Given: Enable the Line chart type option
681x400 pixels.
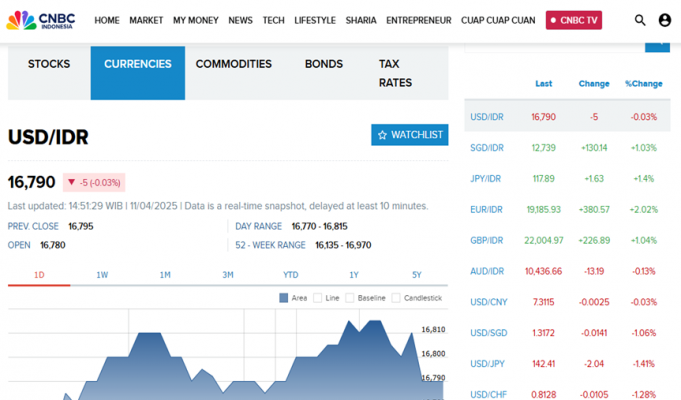Looking at the screenshot, I should pos(318,298).
